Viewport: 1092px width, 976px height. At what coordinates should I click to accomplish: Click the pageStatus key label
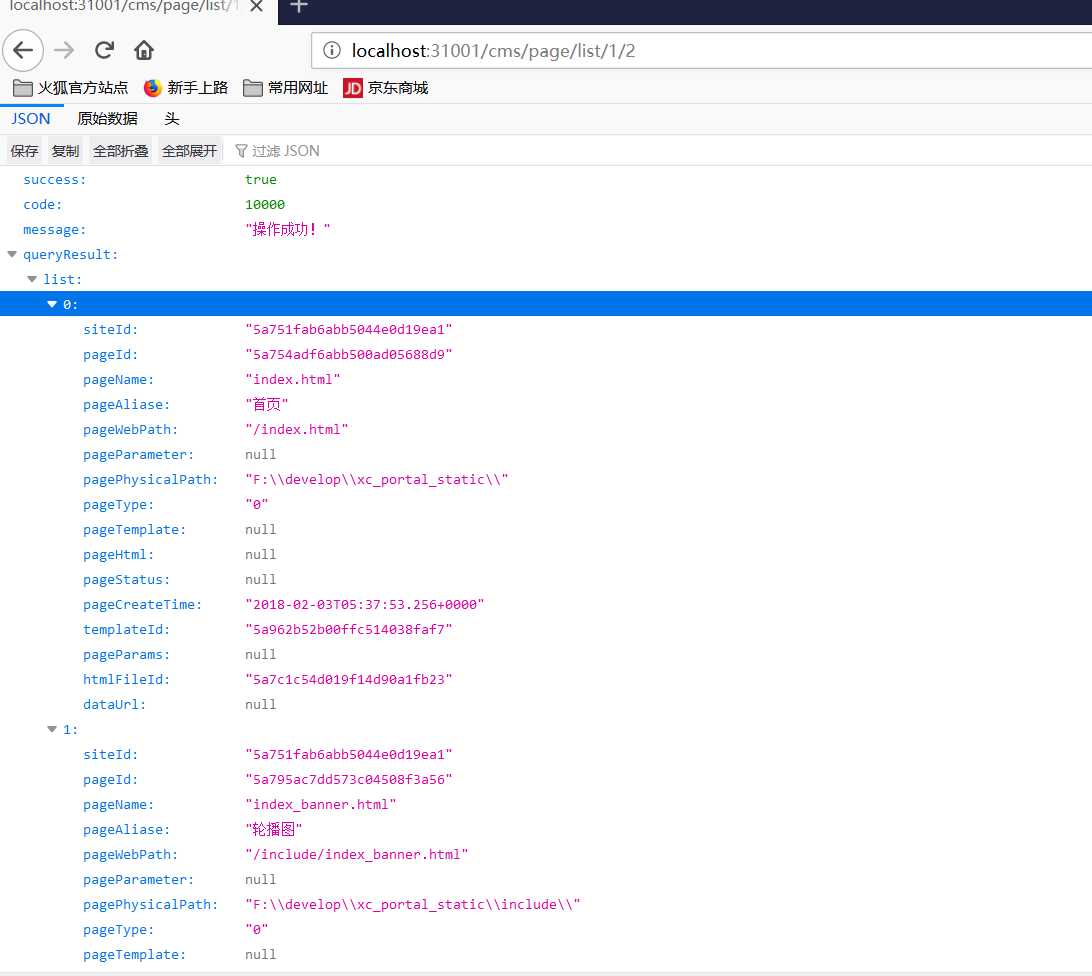pyautogui.click(x=126, y=579)
